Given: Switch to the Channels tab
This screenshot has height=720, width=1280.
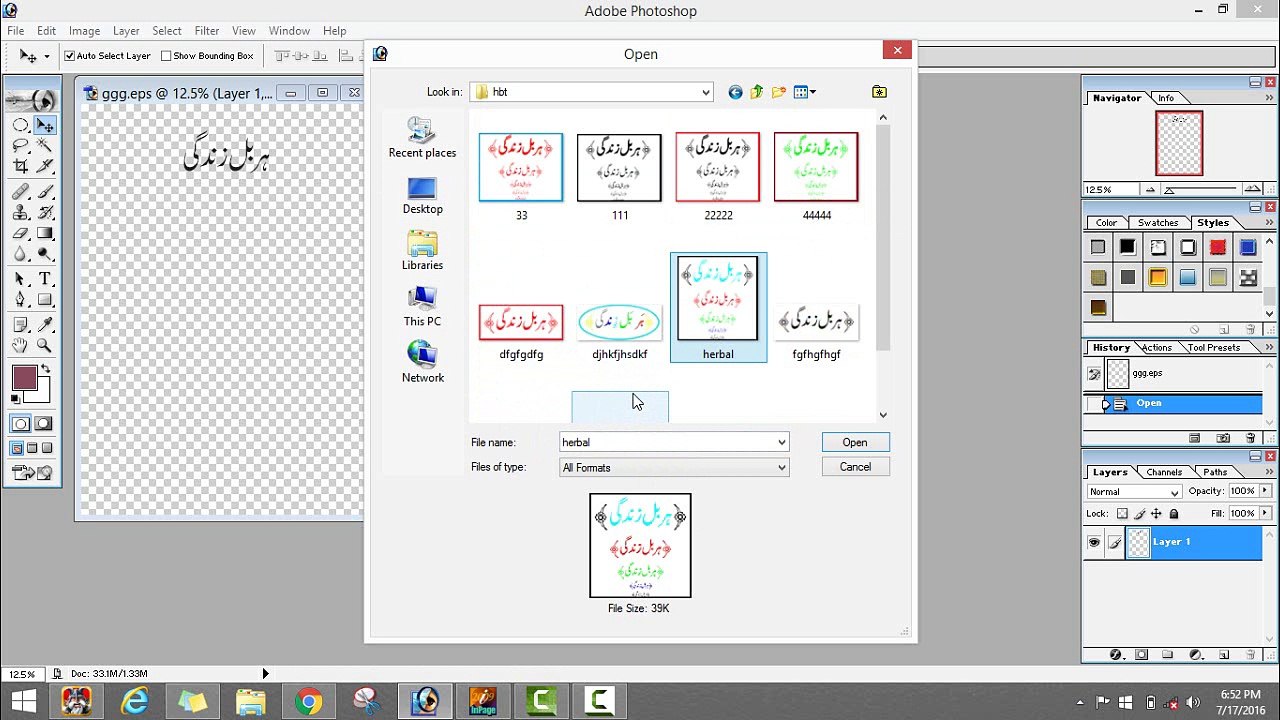Looking at the screenshot, I should tap(1163, 472).
